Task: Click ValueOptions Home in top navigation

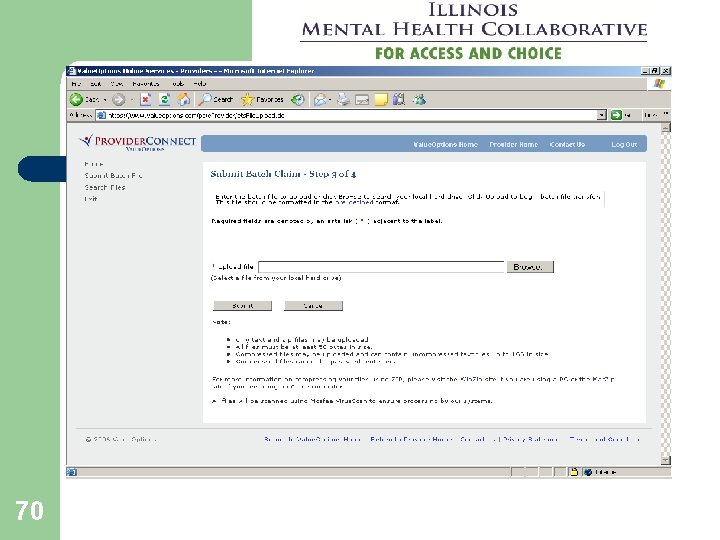Action: click(x=445, y=144)
